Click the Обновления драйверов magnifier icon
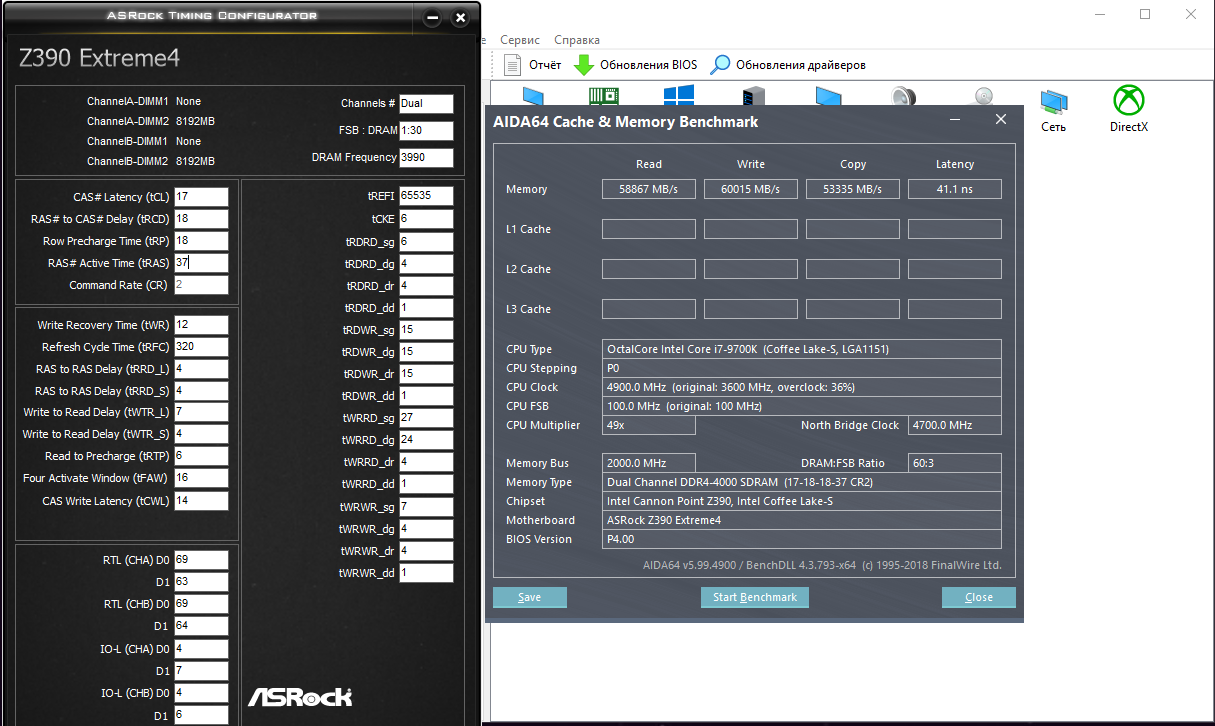Viewport: 1215px width, 726px height. click(720, 65)
